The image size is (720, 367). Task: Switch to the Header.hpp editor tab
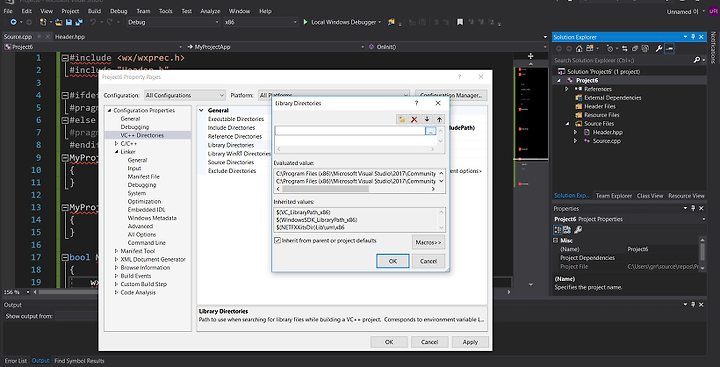(70, 37)
